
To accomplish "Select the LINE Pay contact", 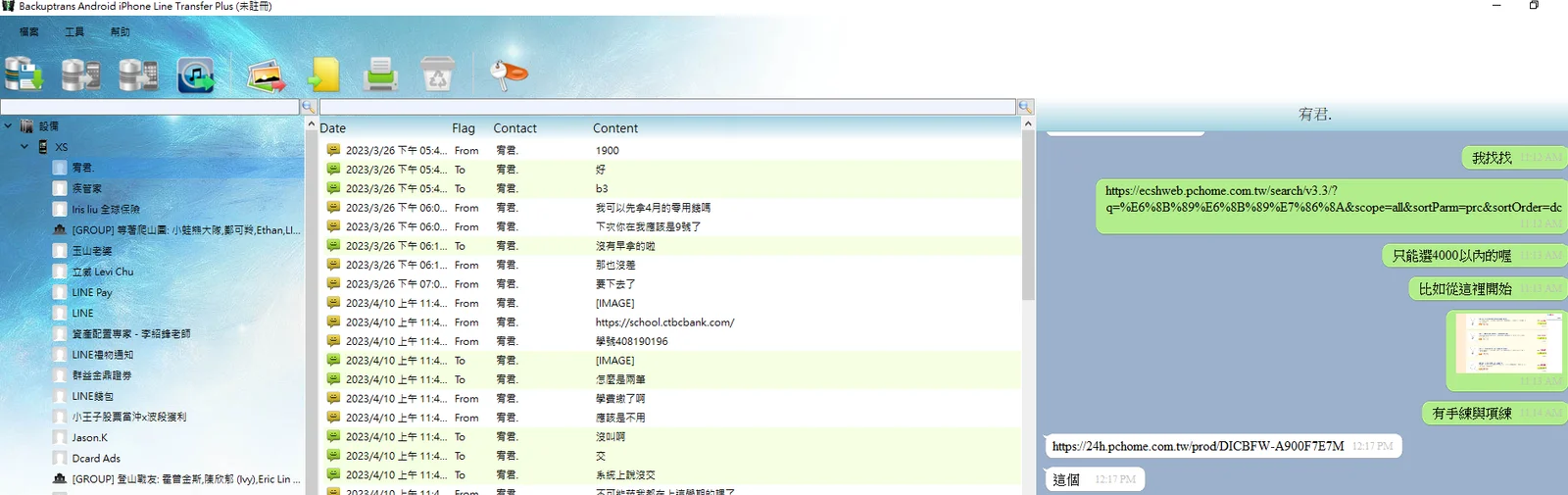I will [92, 292].
